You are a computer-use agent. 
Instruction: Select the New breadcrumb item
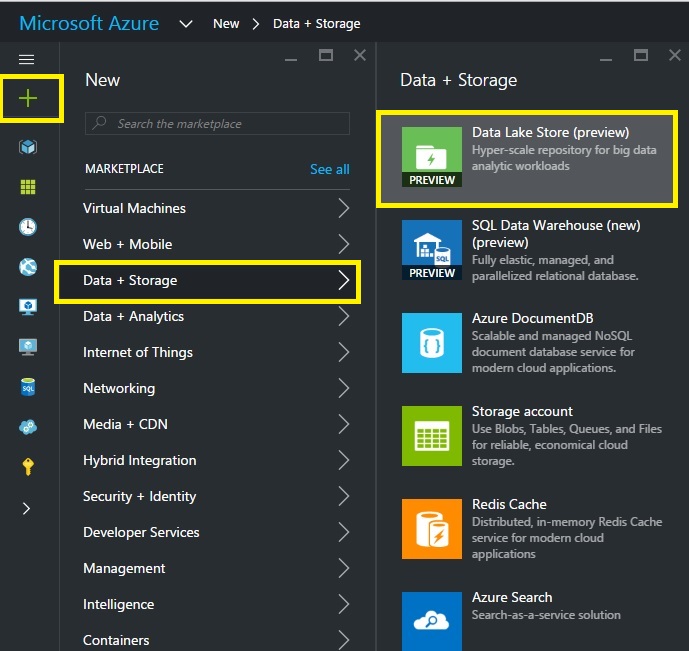226,24
